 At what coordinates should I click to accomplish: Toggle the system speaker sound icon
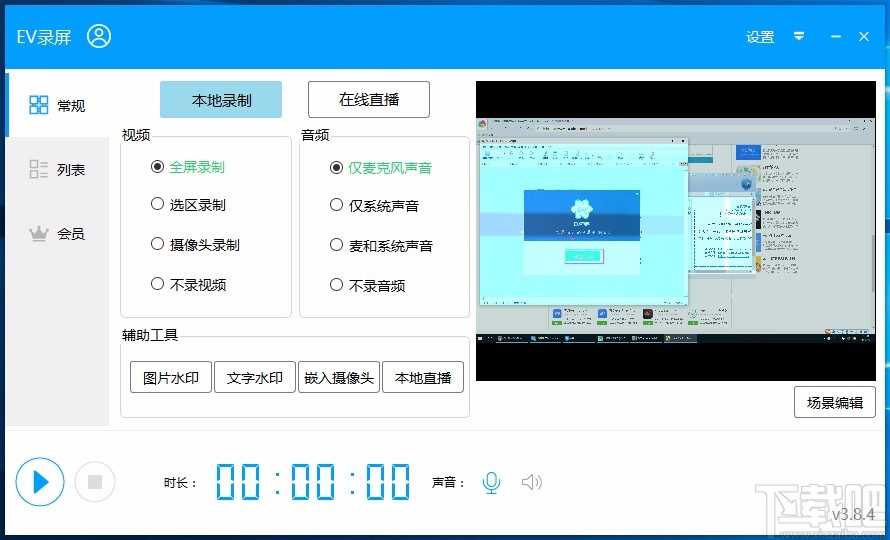(x=532, y=483)
